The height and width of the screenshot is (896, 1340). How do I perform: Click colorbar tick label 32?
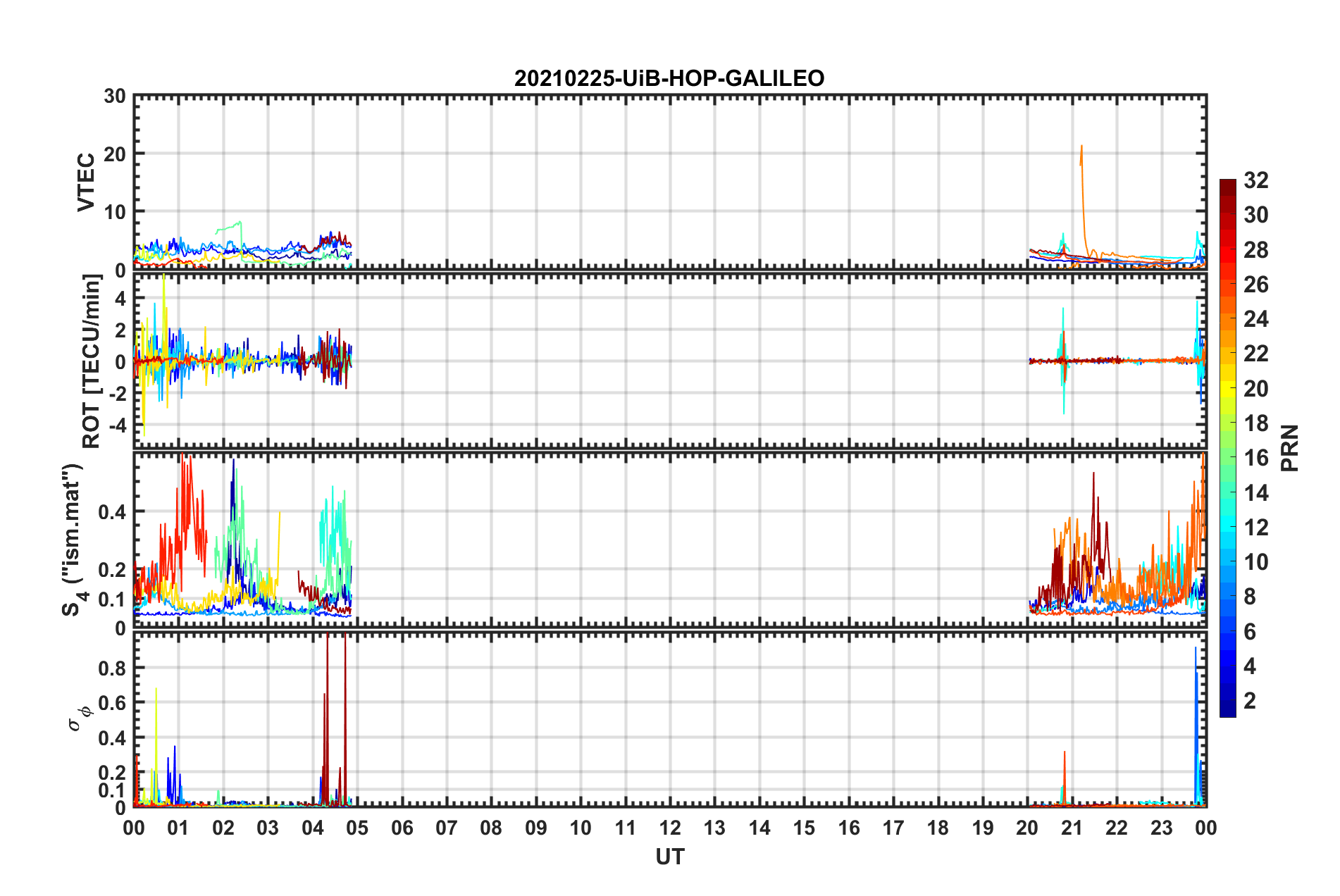pyautogui.click(x=1256, y=180)
